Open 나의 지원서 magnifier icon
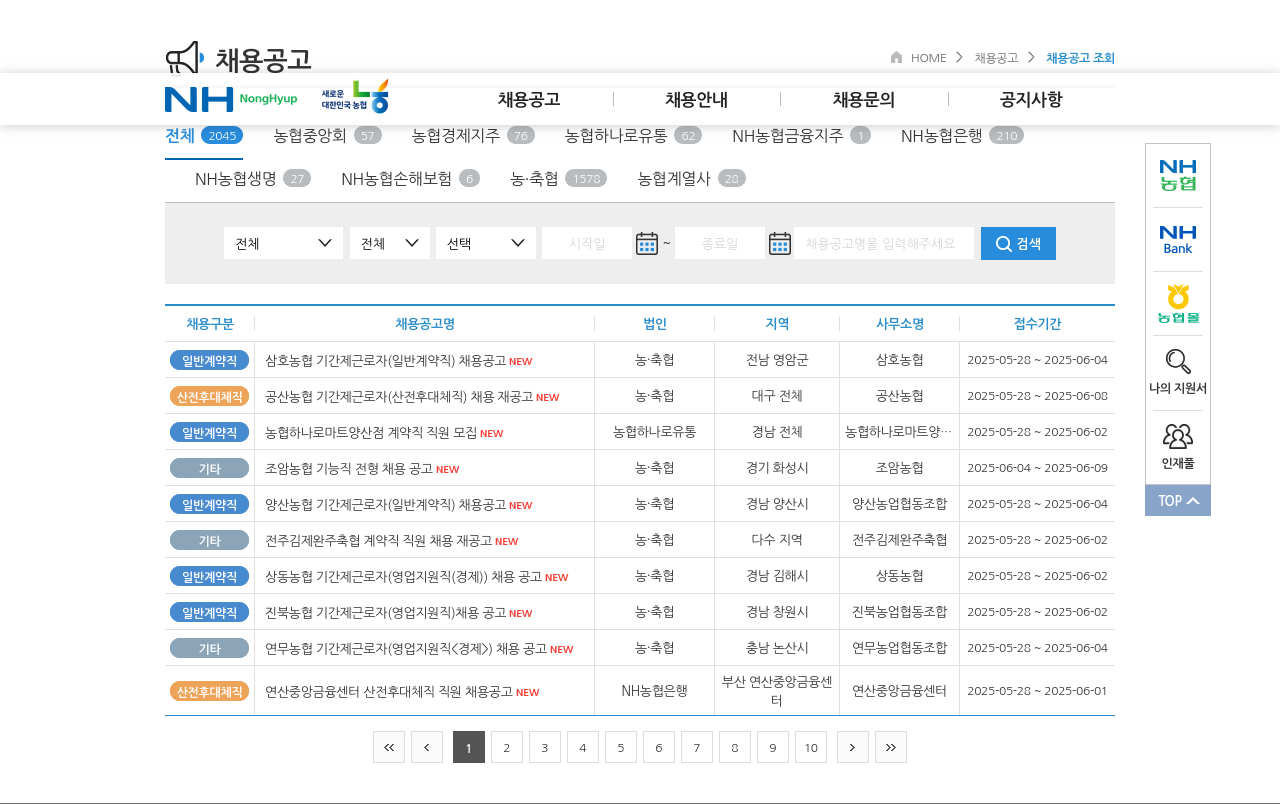Viewport: 1280px width, 804px height. click(x=1178, y=361)
